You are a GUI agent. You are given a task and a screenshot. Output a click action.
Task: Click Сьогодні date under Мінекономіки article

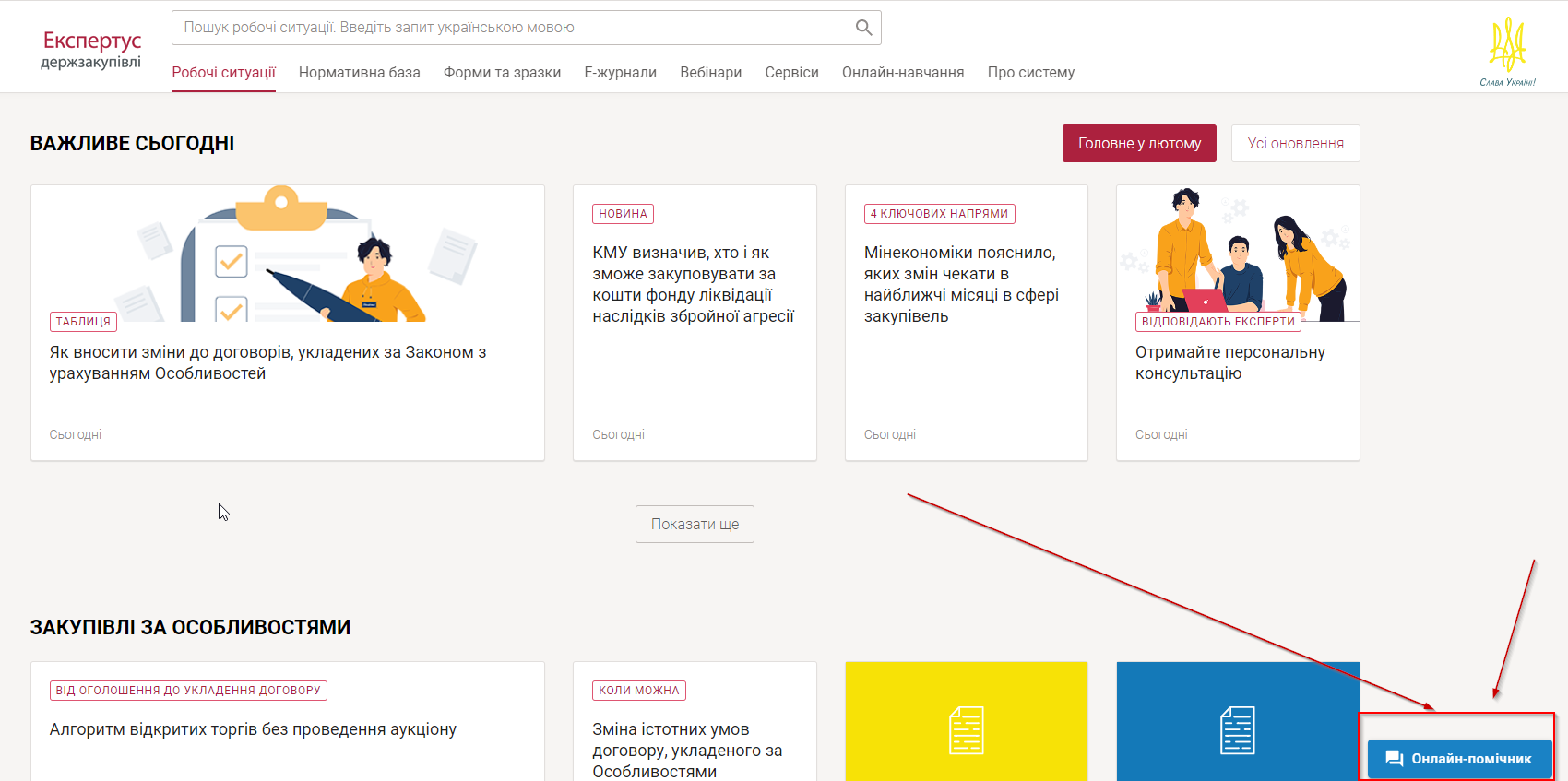889,434
